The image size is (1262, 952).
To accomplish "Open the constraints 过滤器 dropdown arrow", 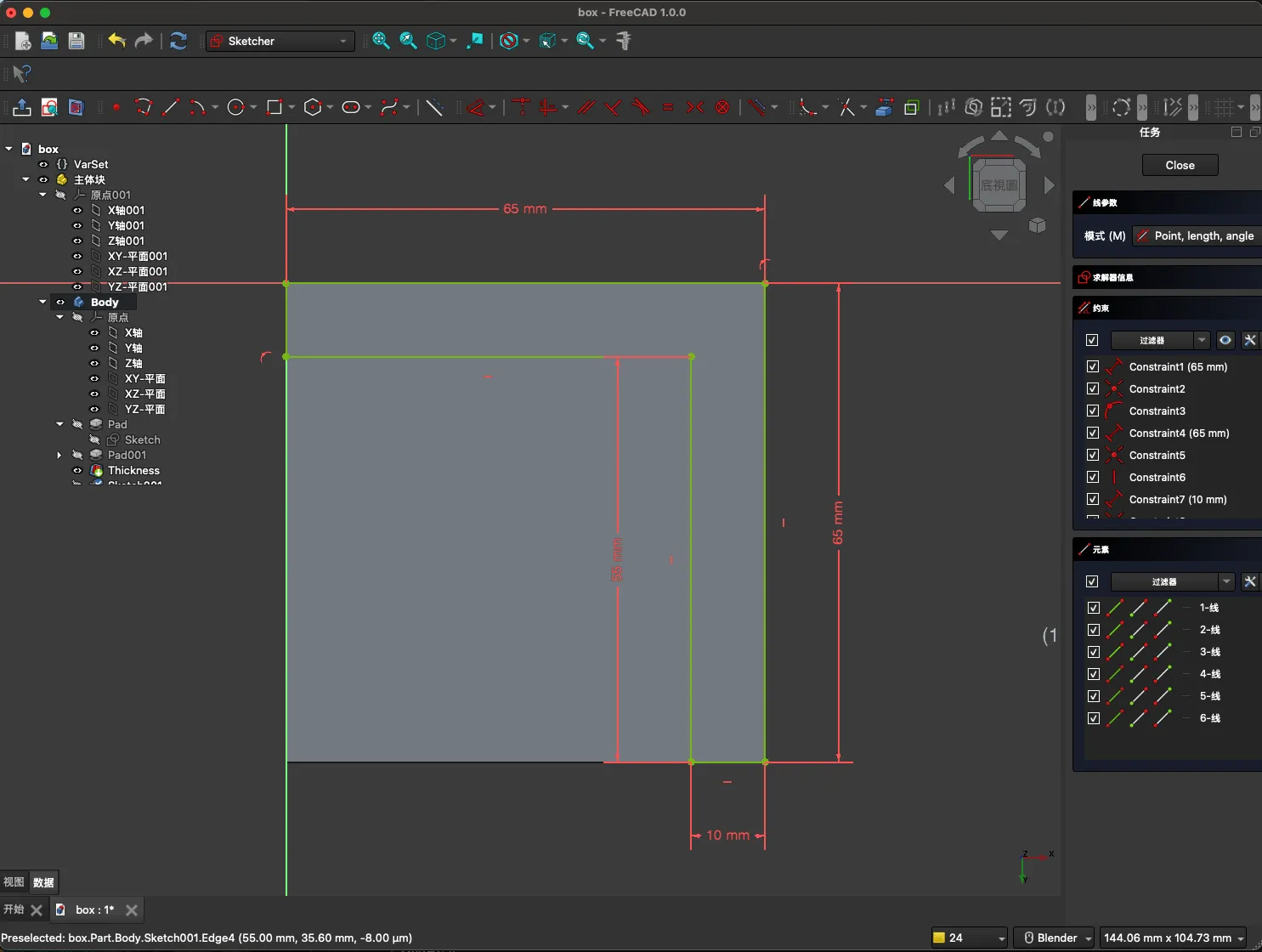I will (x=1202, y=340).
